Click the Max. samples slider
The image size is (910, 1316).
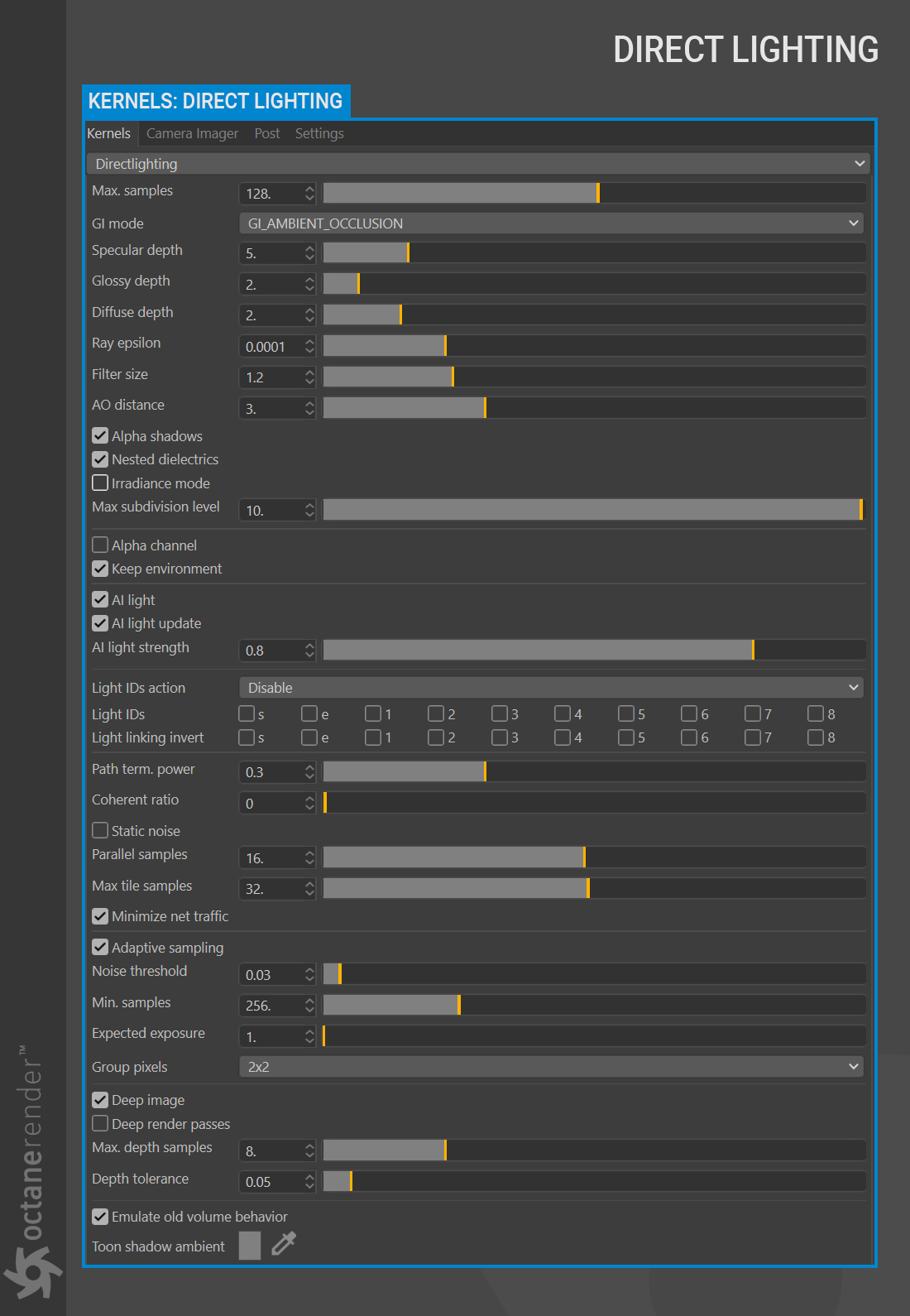[x=594, y=193]
